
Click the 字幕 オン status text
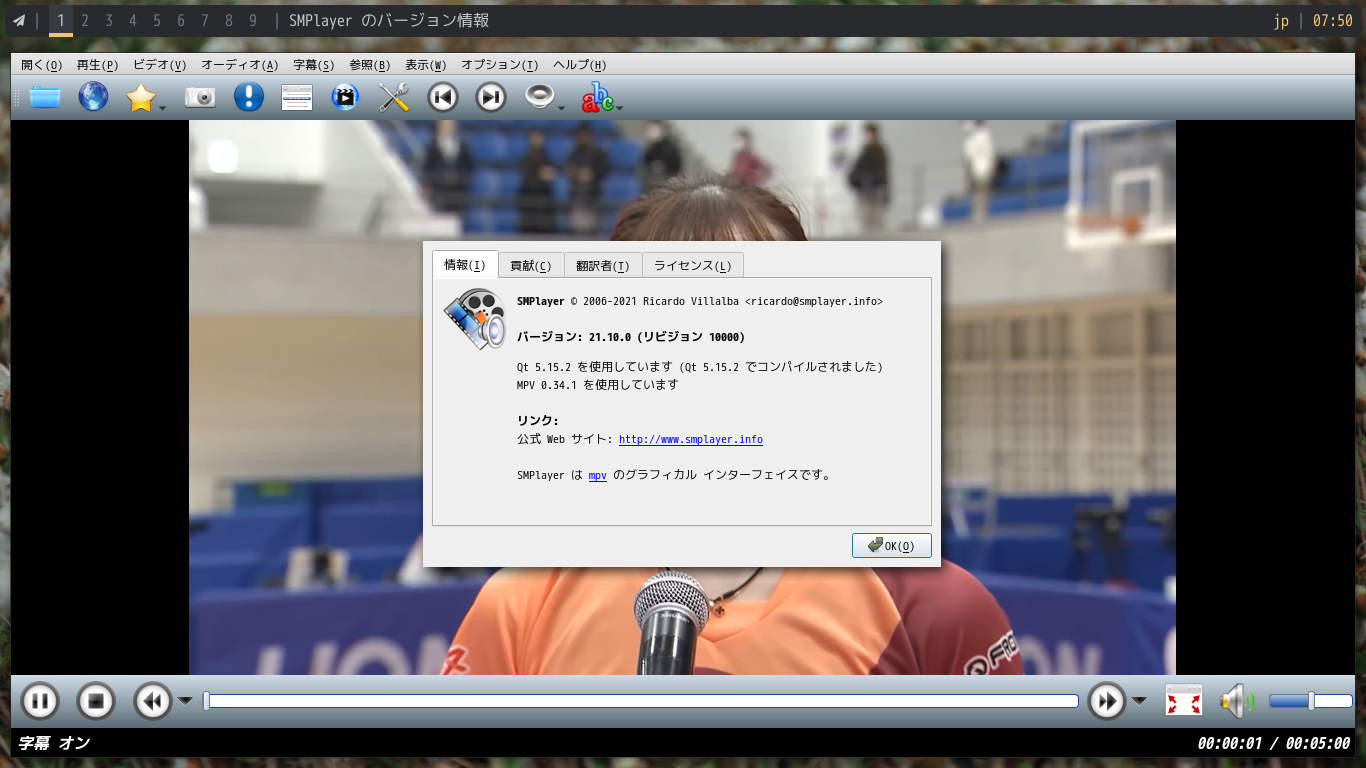pyautogui.click(x=54, y=743)
